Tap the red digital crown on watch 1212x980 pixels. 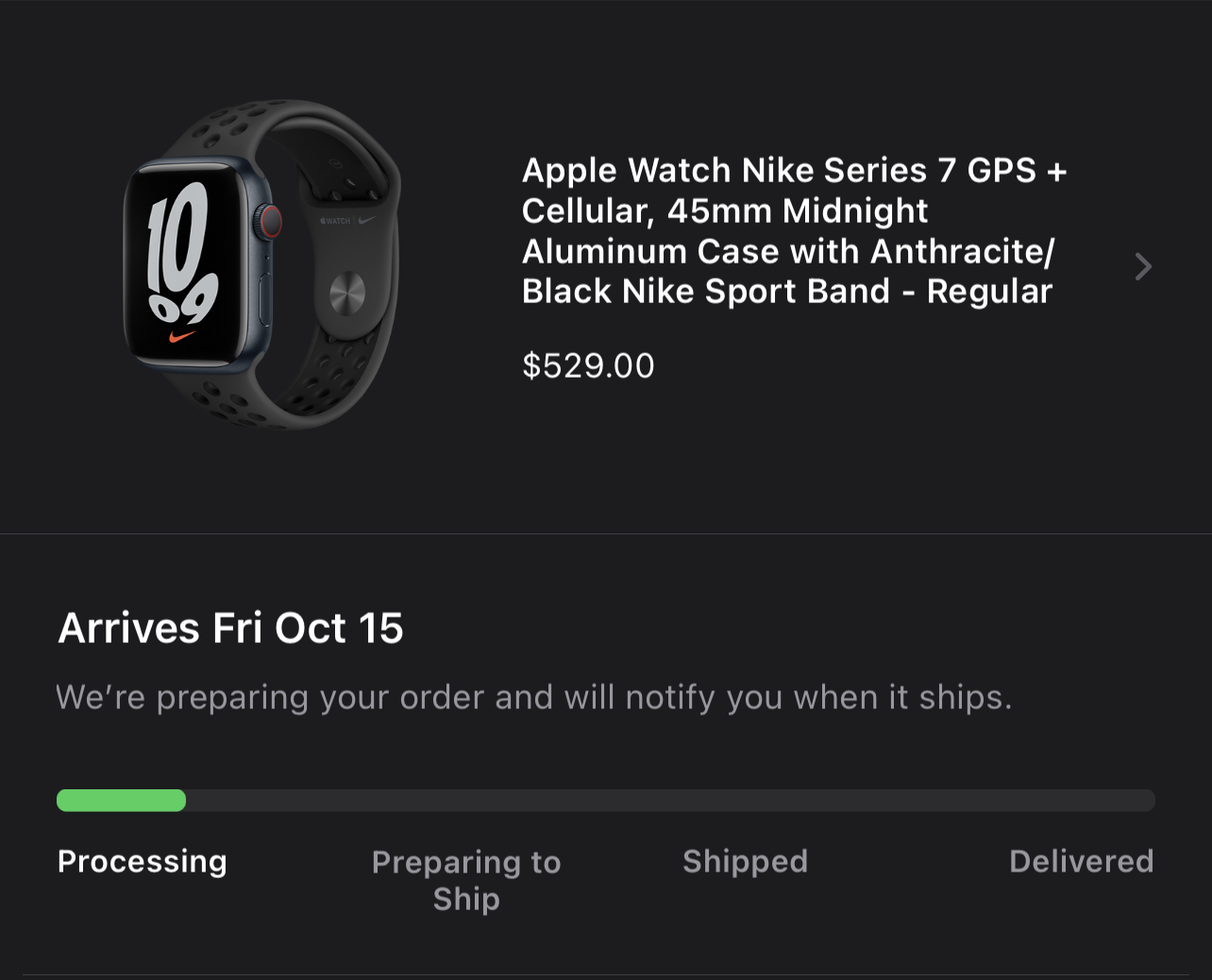coord(270,221)
